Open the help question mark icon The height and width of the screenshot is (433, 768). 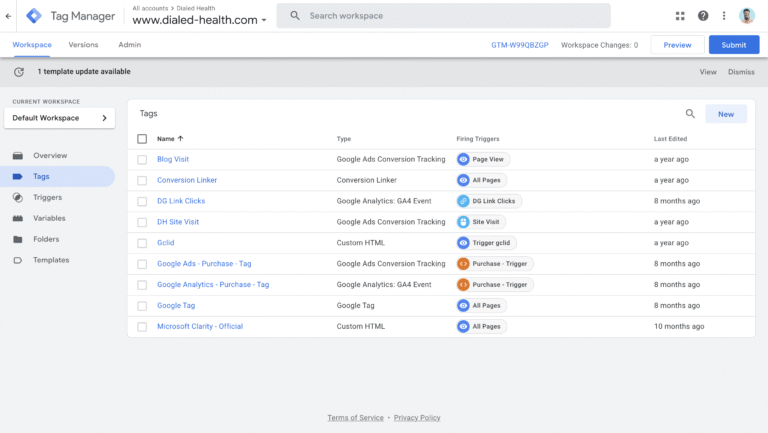pyautogui.click(x=703, y=16)
